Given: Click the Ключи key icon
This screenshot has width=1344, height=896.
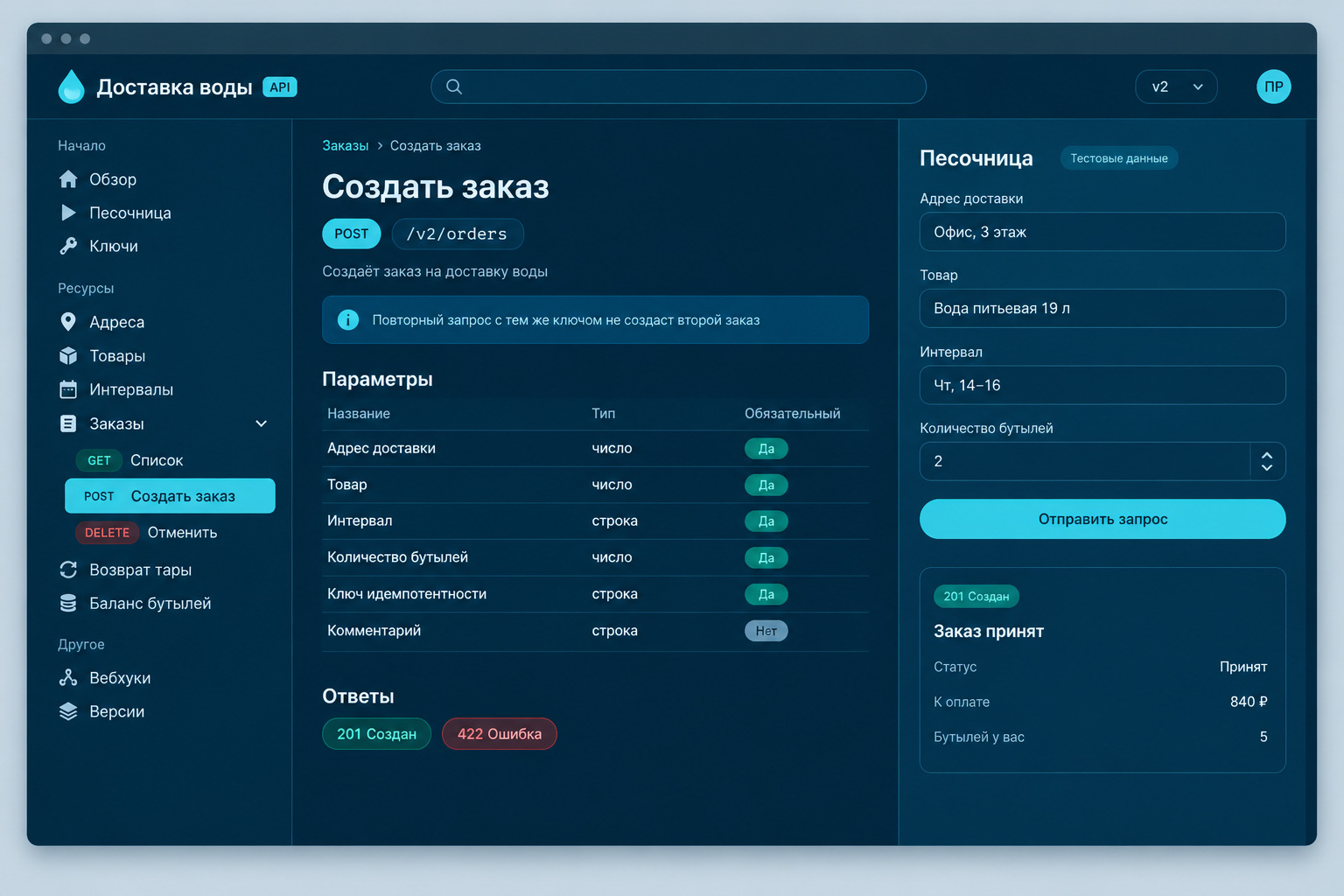Looking at the screenshot, I should [x=68, y=246].
